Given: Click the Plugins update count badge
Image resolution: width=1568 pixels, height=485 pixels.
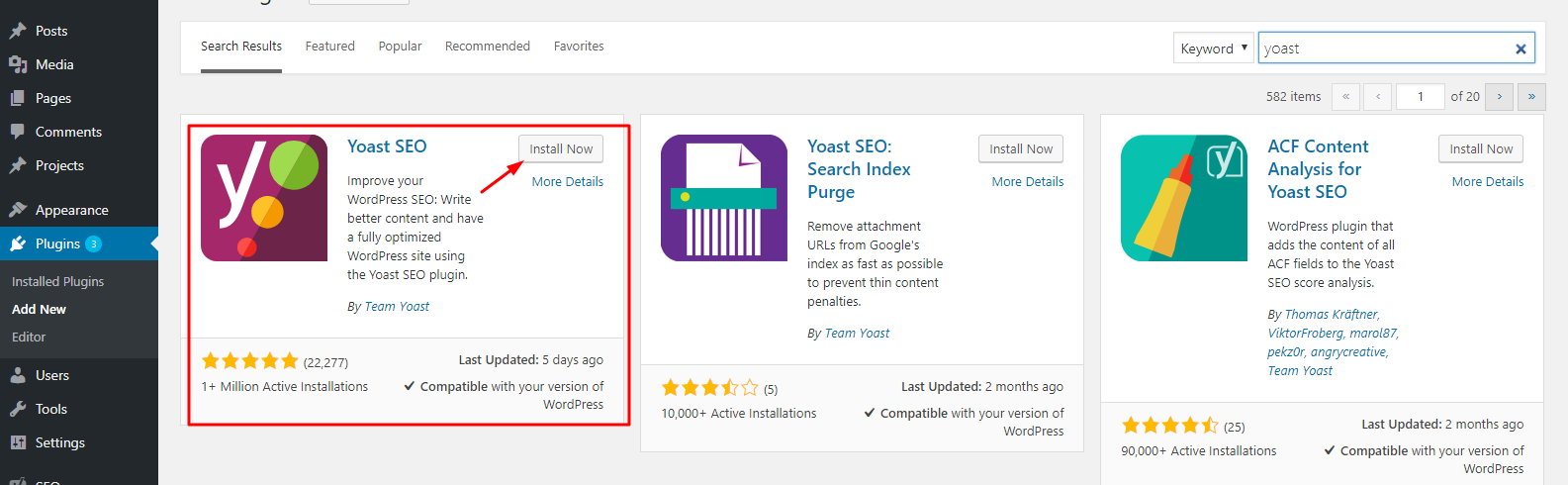Looking at the screenshot, I should 93,243.
